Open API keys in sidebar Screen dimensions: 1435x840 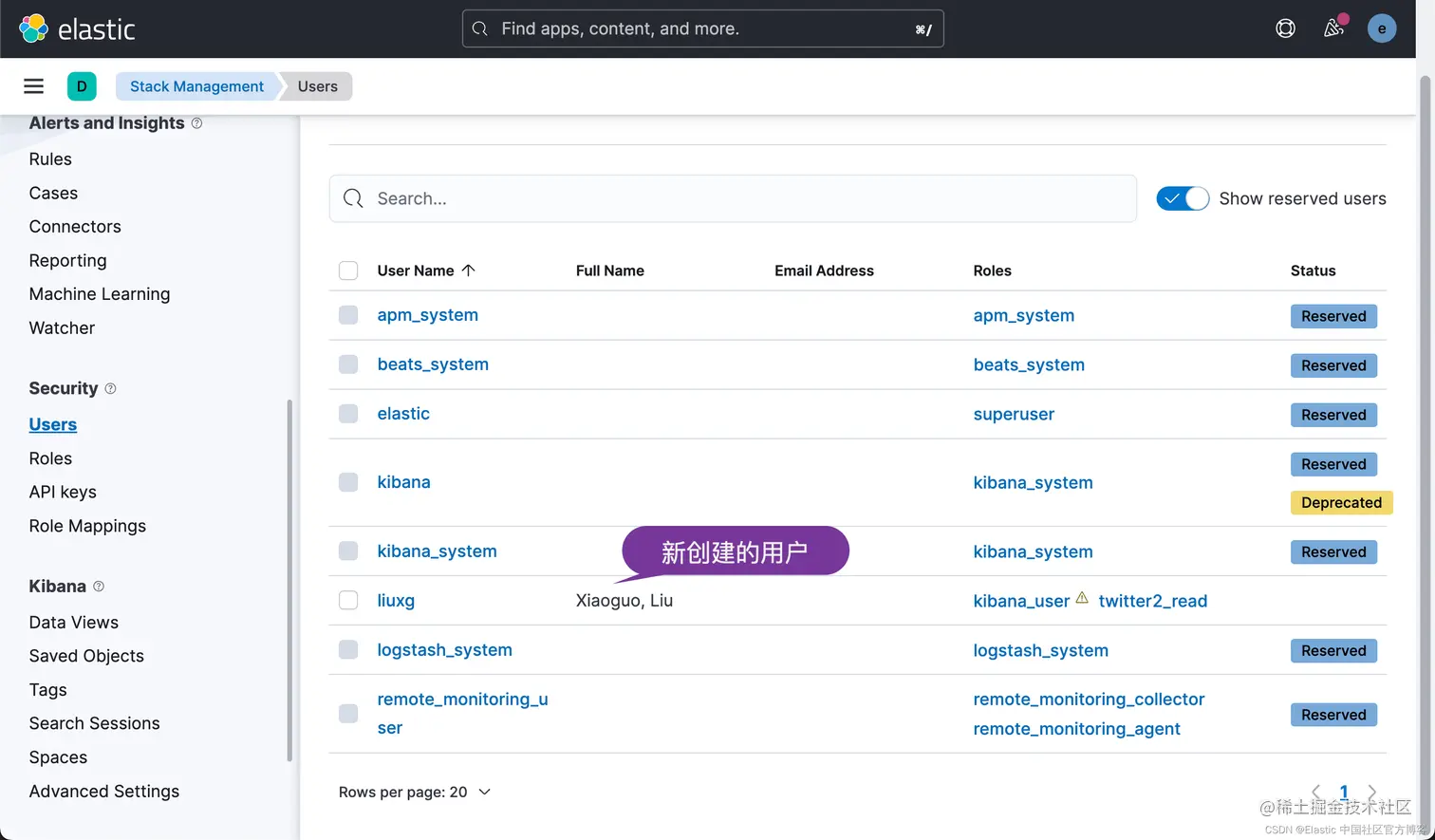coord(63,492)
